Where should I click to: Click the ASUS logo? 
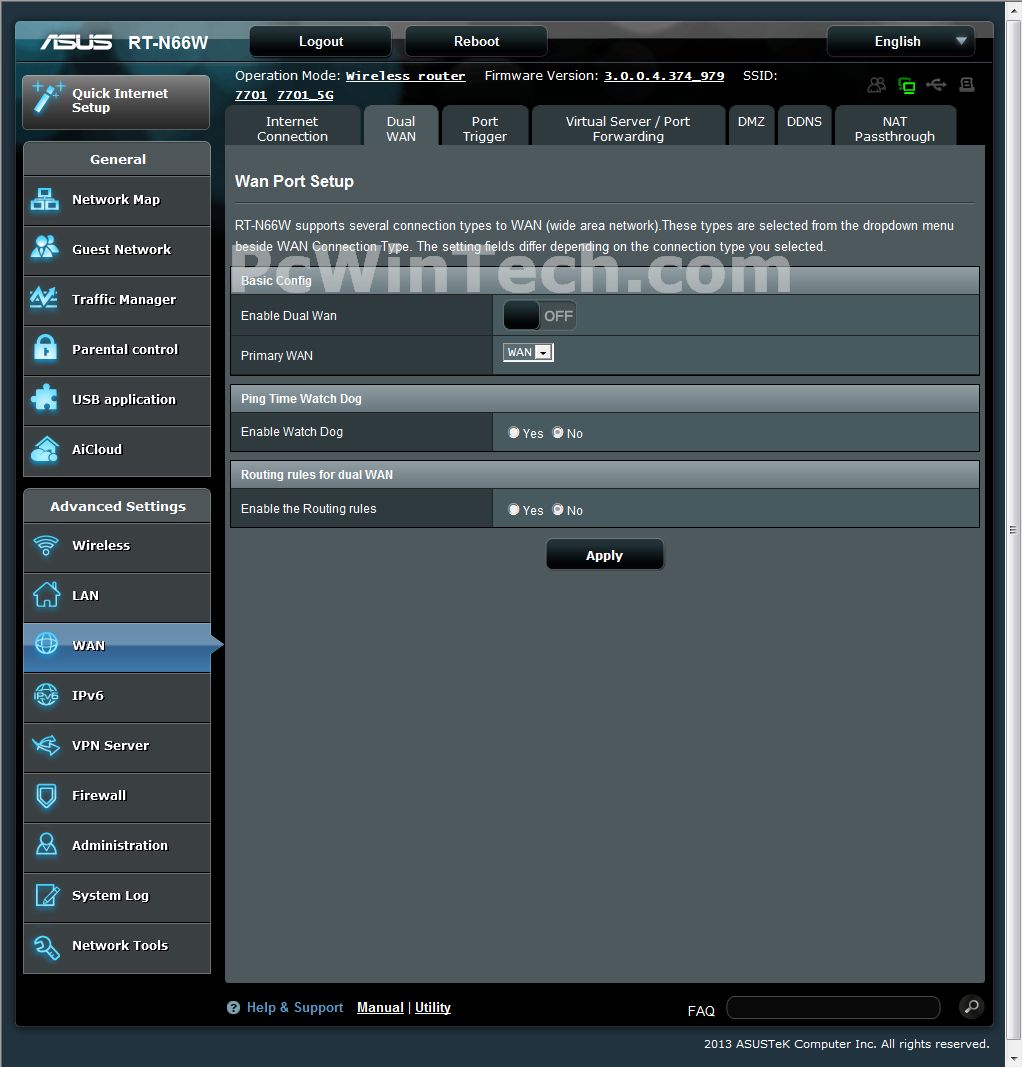(x=76, y=42)
